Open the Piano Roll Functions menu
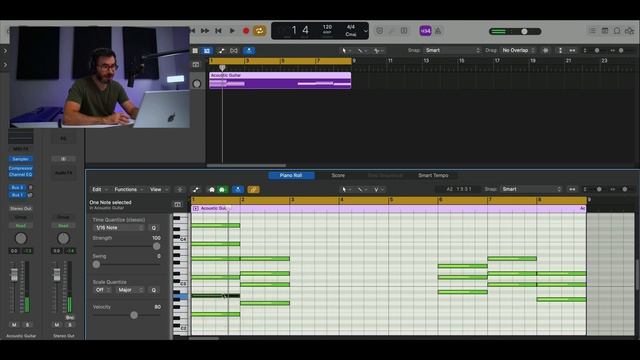This screenshot has width=640, height=360. pos(129,189)
